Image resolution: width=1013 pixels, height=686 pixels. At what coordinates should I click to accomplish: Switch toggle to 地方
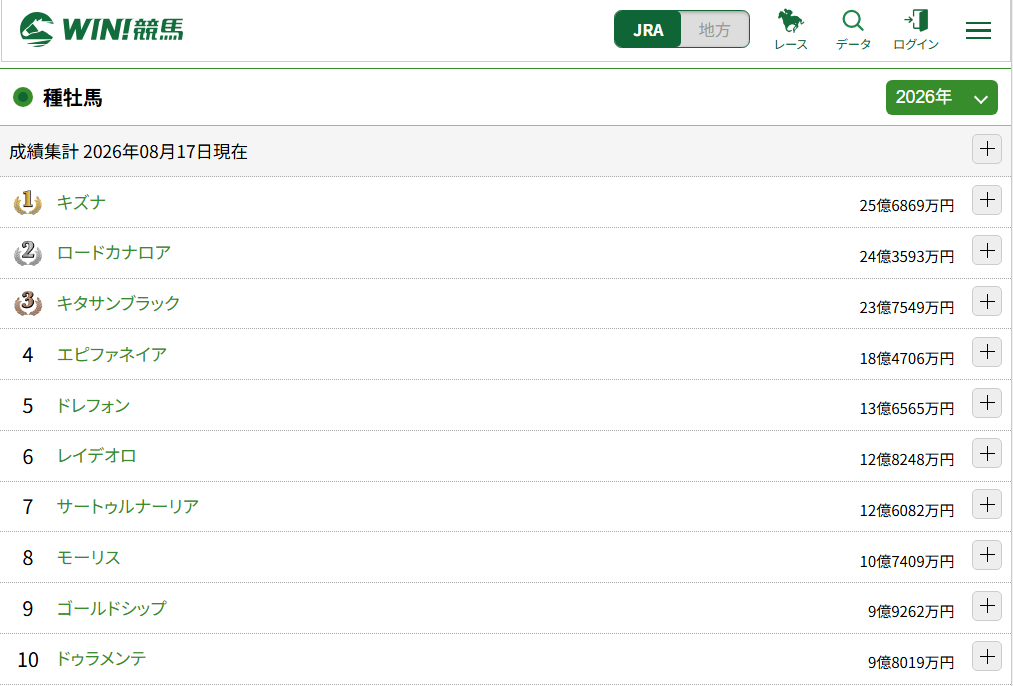pos(715,30)
